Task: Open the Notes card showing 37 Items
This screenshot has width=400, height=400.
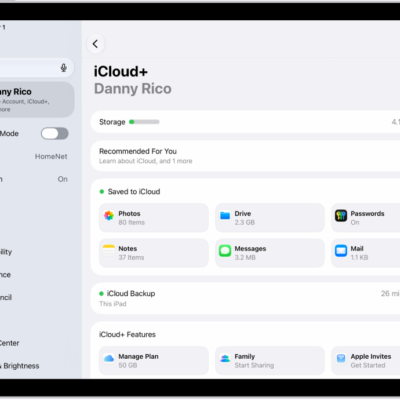Action: tap(154, 253)
